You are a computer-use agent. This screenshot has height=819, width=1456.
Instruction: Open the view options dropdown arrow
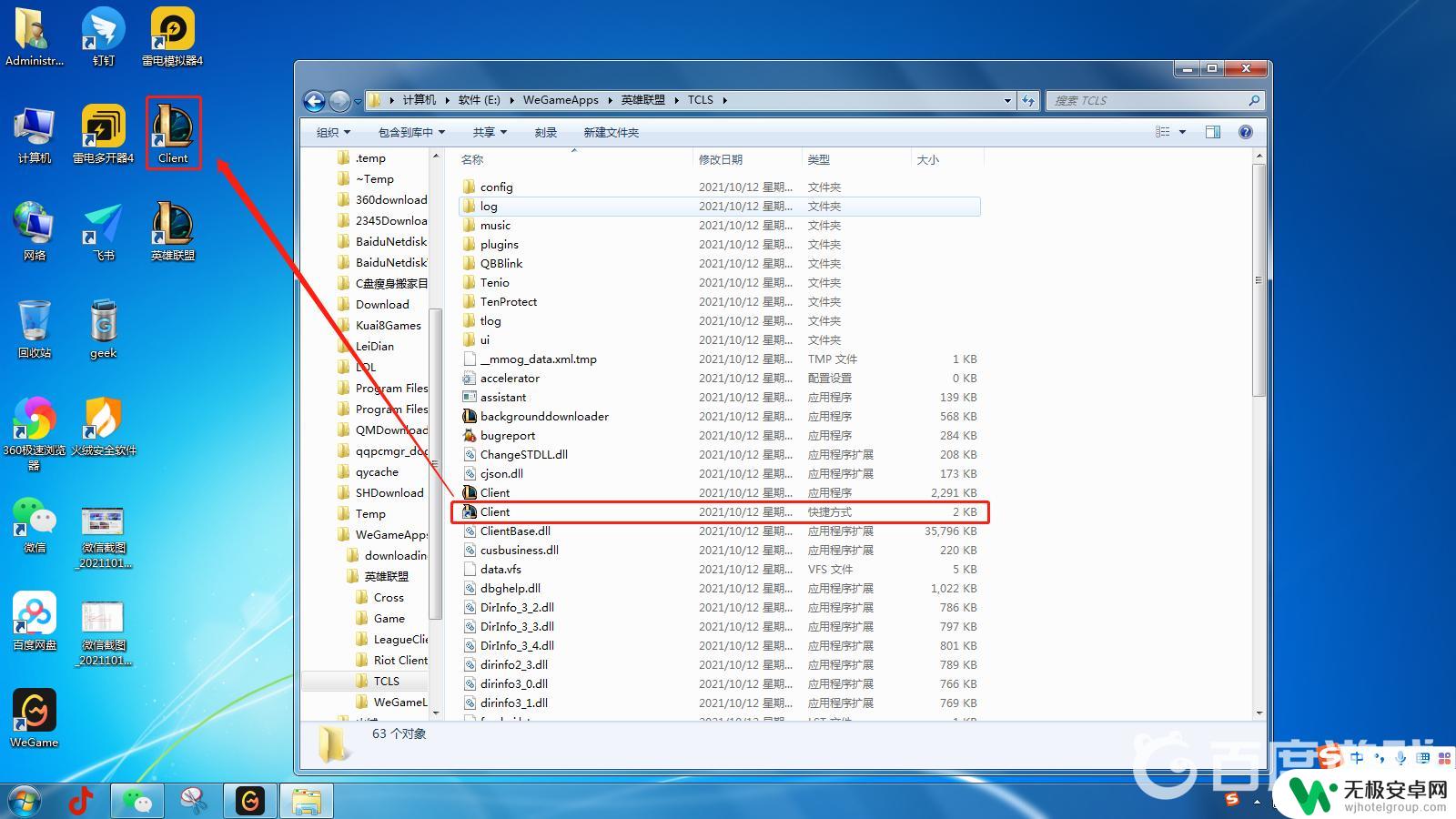[x=1182, y=132]
